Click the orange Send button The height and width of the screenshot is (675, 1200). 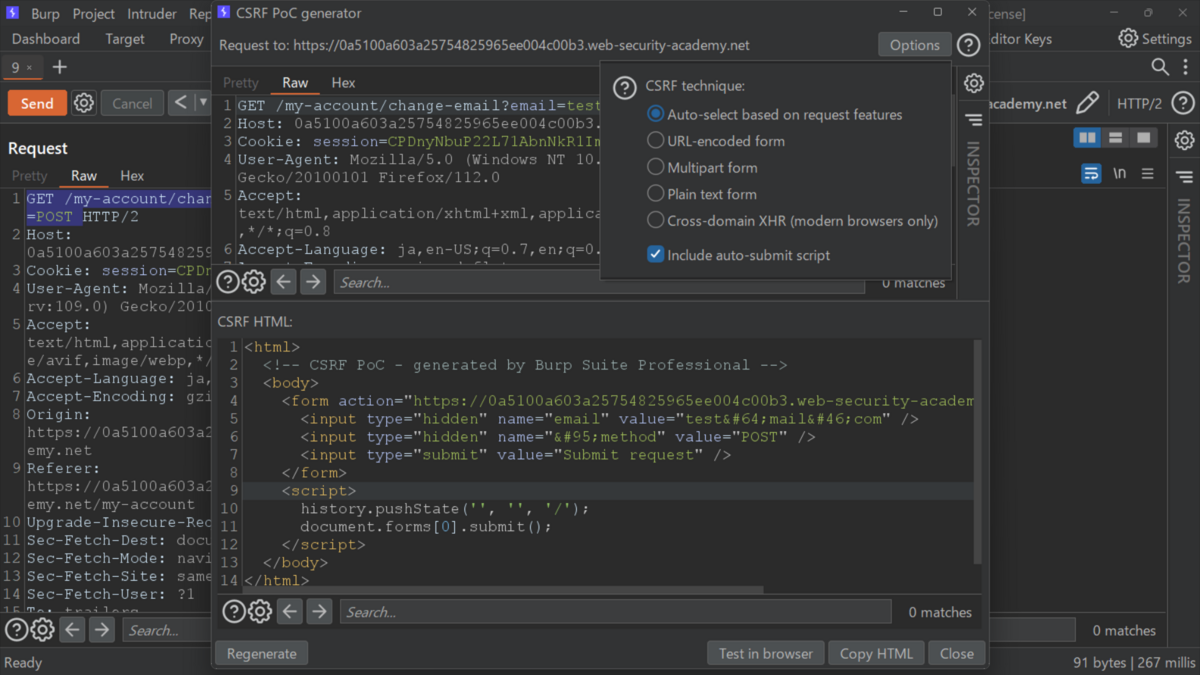(x=37, y=103)
